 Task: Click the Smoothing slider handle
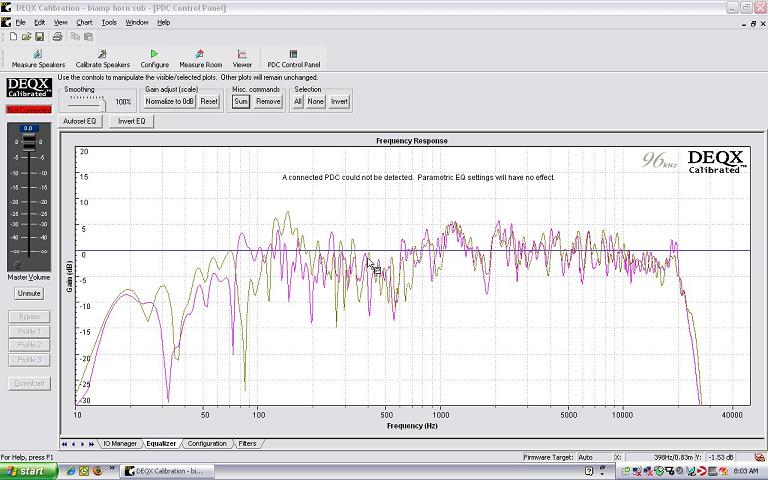(102, 105)
